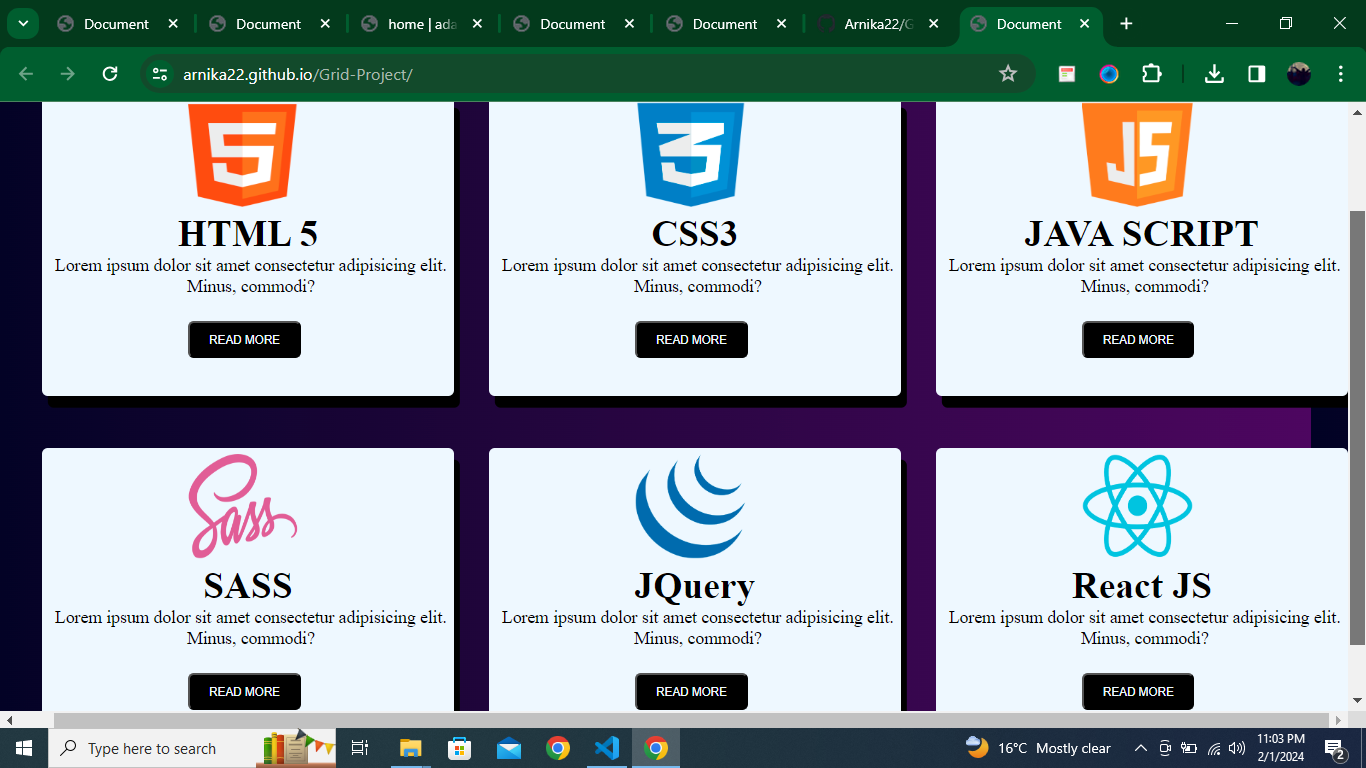The height and width of the screenshot is (768, 1366).
Task: Switch to the Arnika22 GitHub tab
Action: tap(878, 24)
